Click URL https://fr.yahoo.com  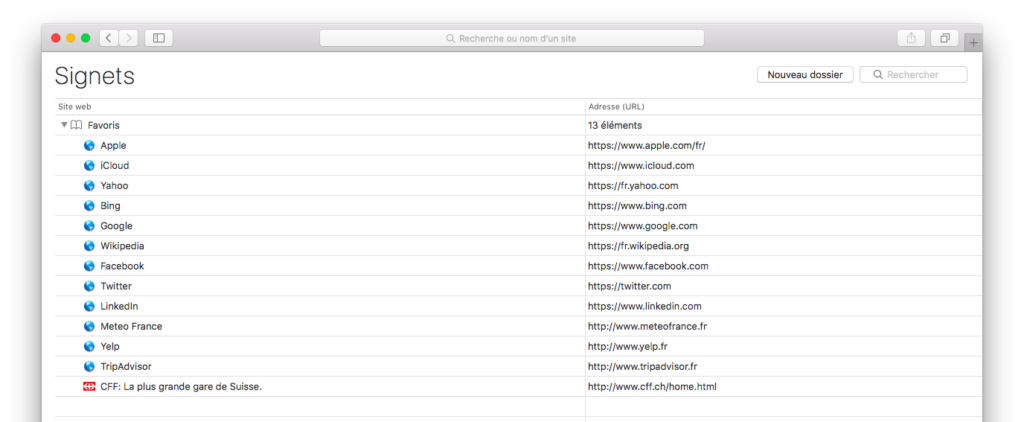point(633,186)
